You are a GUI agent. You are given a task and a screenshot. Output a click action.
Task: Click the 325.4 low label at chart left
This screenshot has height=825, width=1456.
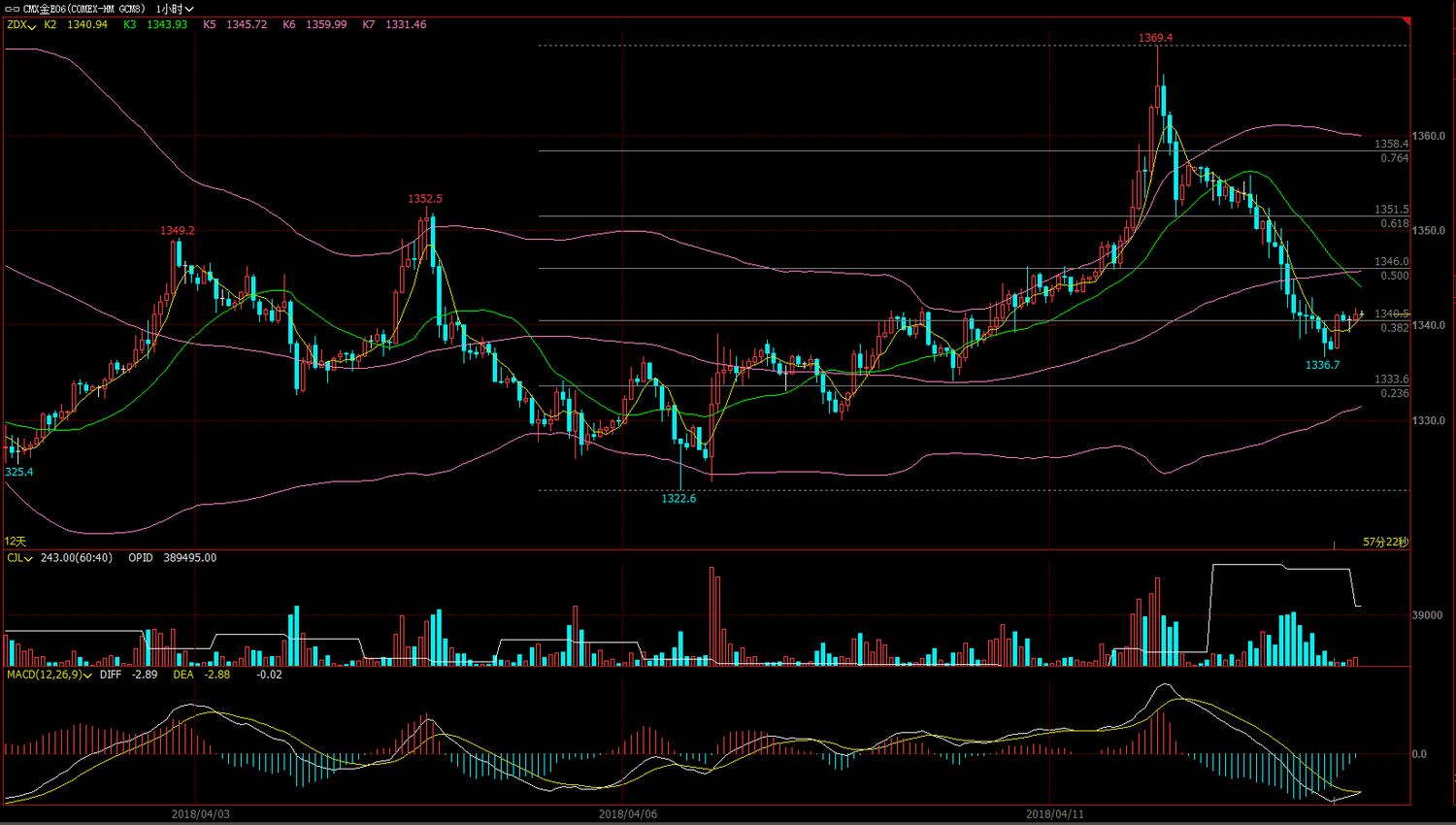(x=18, y=473)
